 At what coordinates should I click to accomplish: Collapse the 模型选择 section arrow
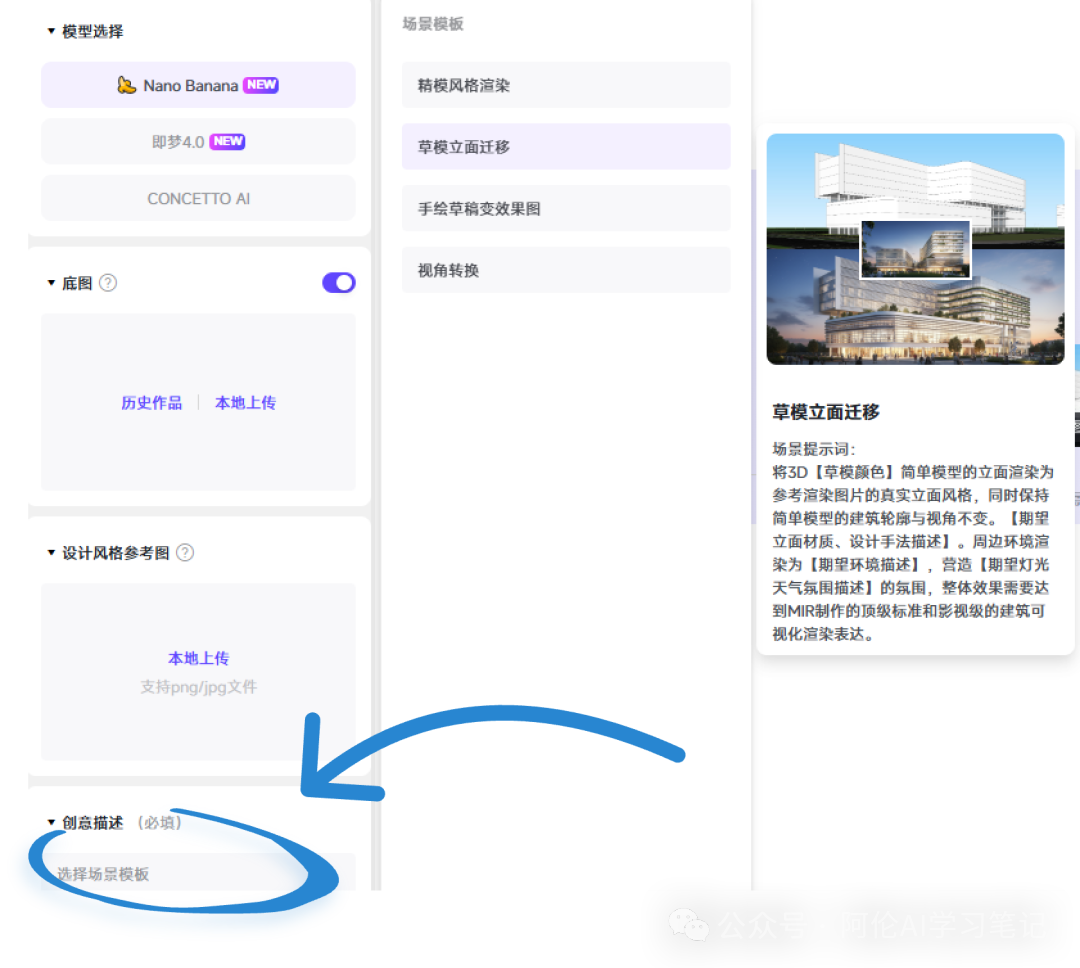51,31
